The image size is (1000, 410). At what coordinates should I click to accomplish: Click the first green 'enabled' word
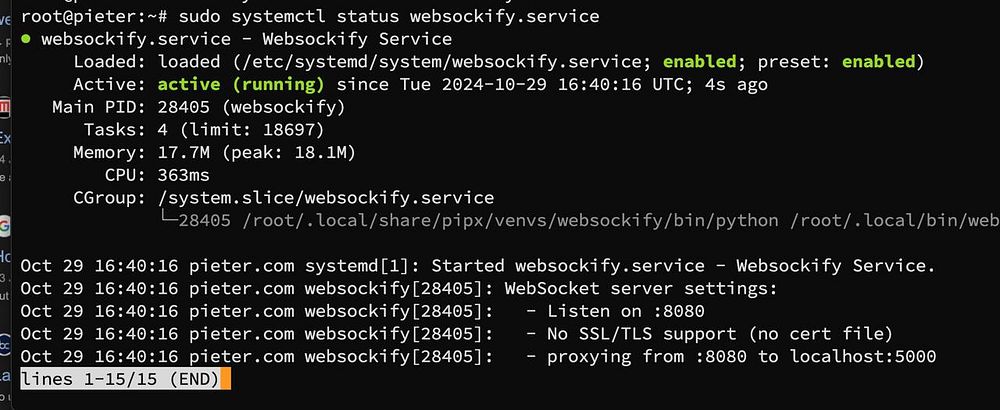coord(703,62)
